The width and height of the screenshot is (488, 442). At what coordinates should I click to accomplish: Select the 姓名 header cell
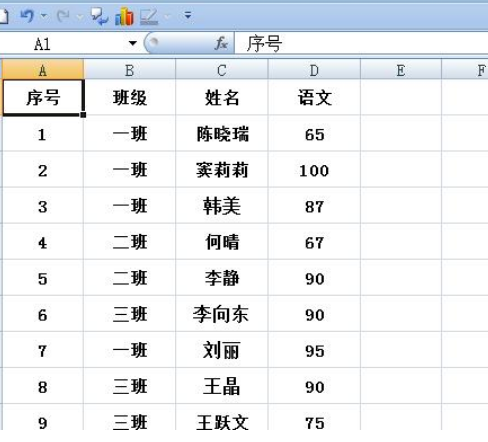click(222, 98)
